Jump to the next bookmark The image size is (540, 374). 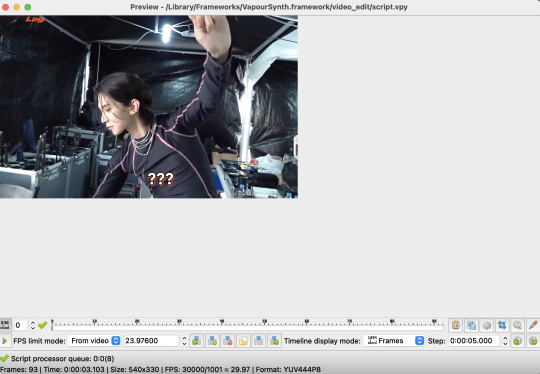[x=274, y=341]
